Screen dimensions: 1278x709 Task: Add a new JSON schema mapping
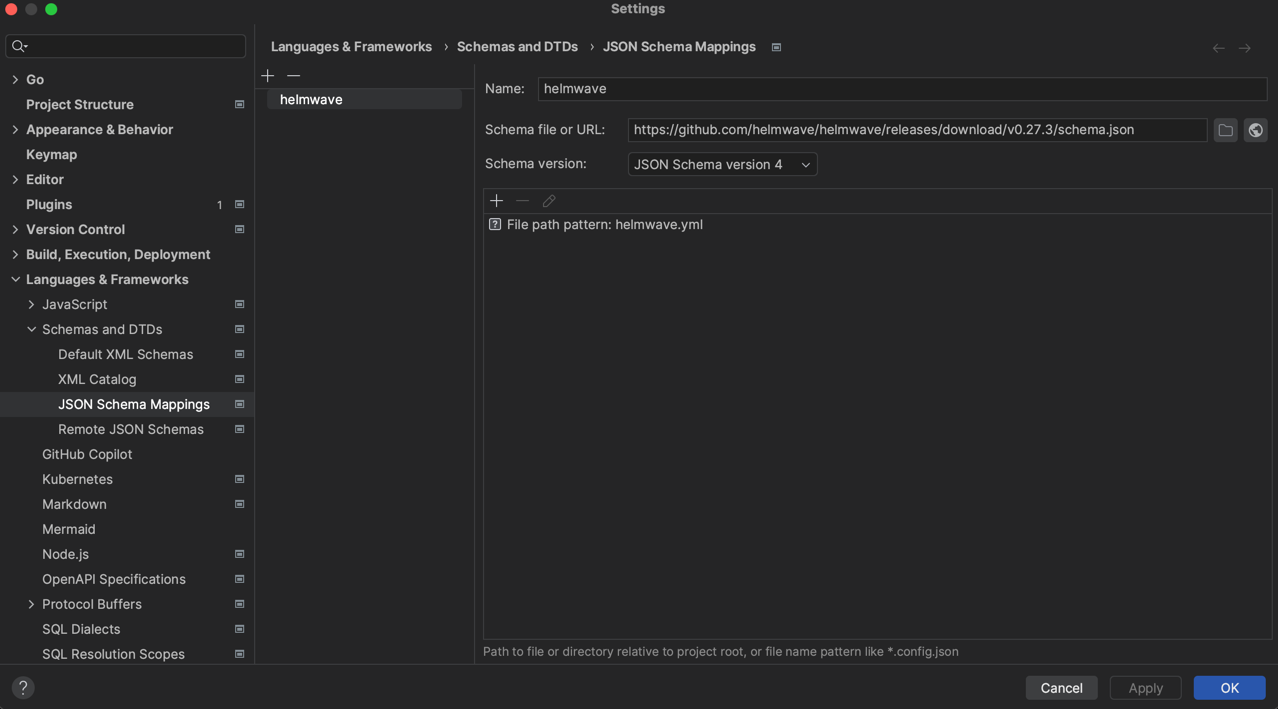pyautogui.click(x=268, y=76)
